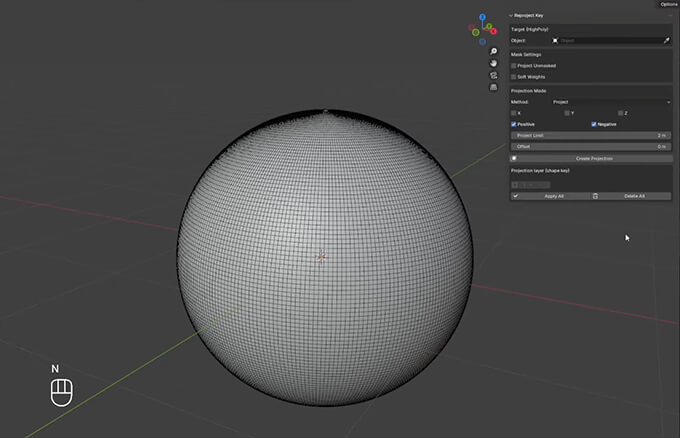The width and height of the screenshot is (680, 438).
Task: Uncheck the Negative direction checkbox
Action: coord(594,124)
